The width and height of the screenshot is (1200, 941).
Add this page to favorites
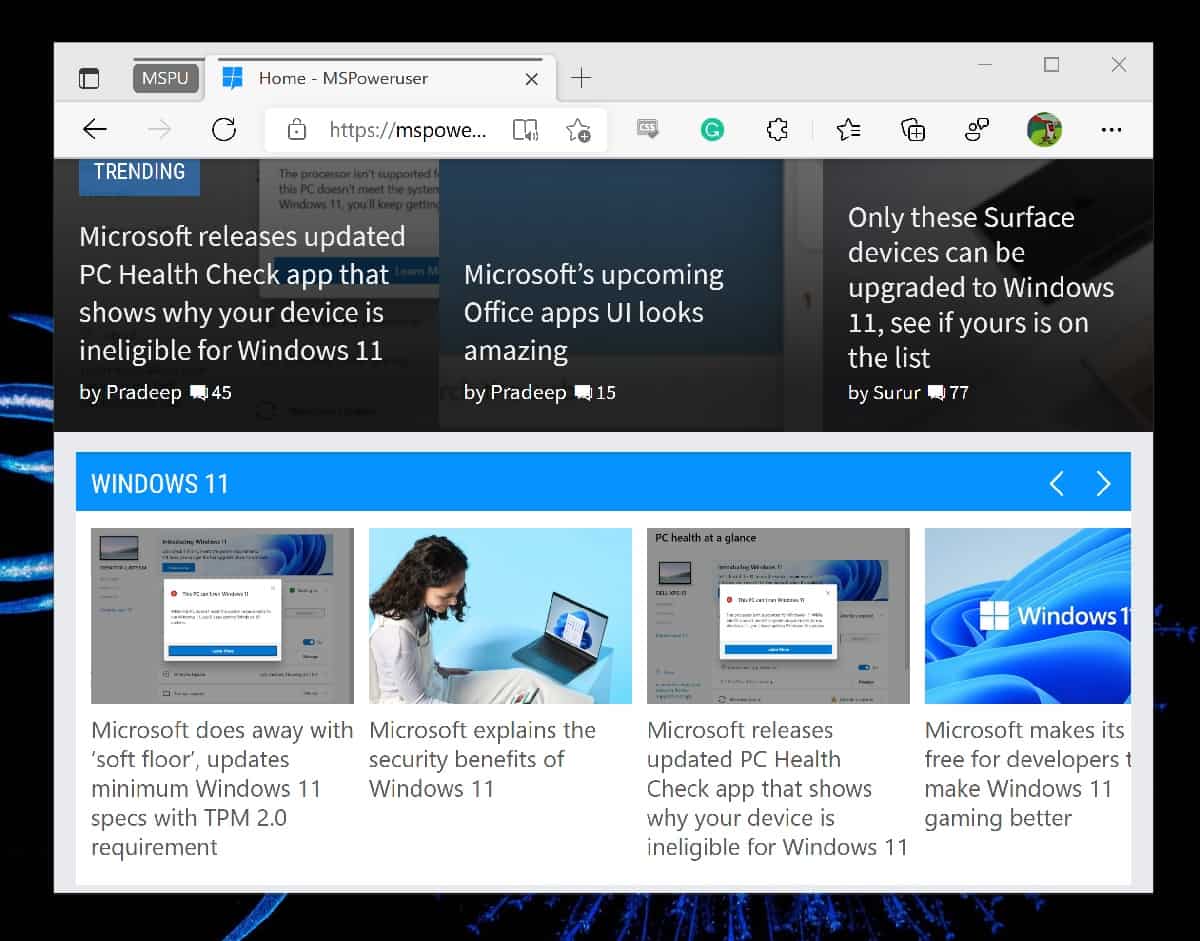pyautogui.click(x=578, y=130)
